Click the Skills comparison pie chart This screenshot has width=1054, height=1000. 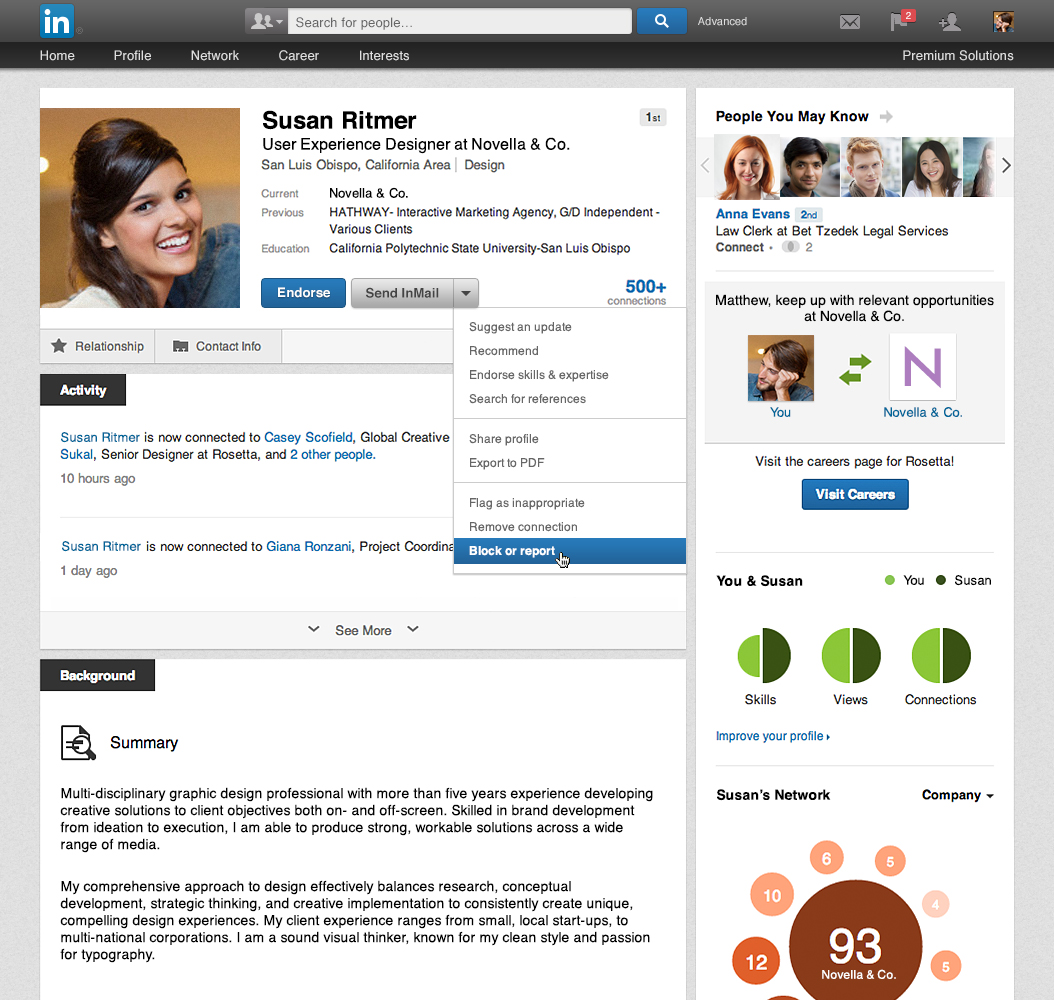coord(764,655)
